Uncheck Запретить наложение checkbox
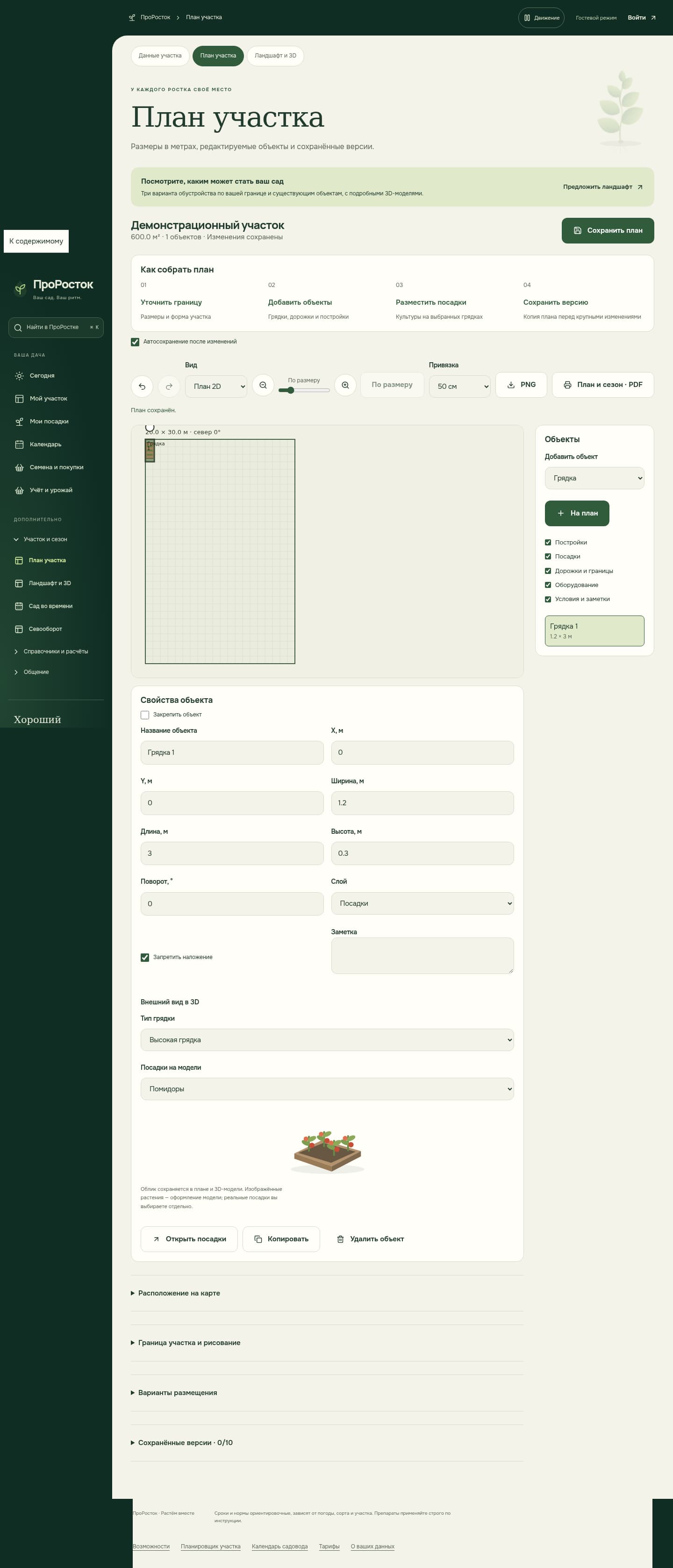Screen dimensions: 673x1568 [145, 958]
